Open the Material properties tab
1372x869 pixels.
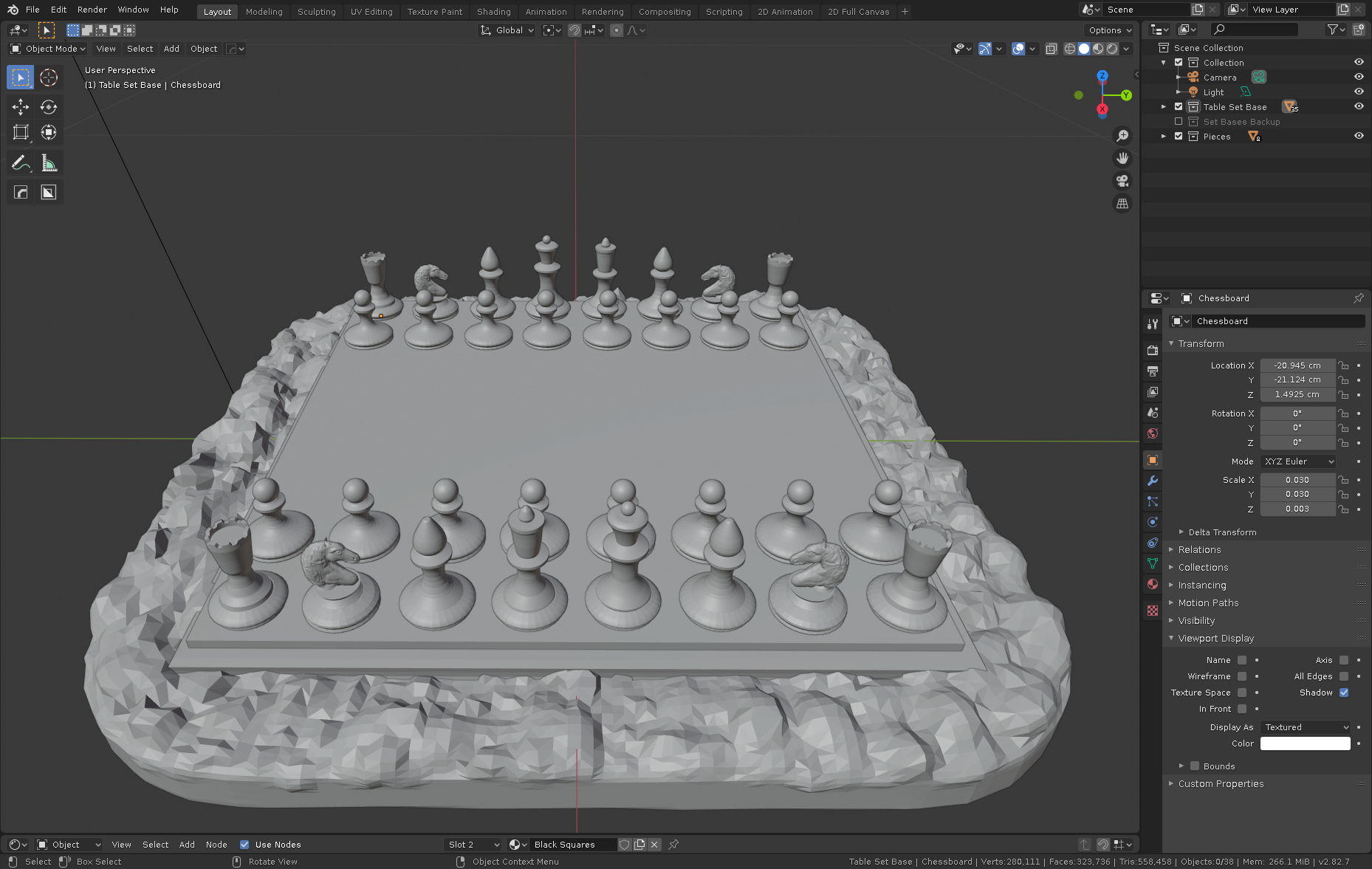(1153, 584)
